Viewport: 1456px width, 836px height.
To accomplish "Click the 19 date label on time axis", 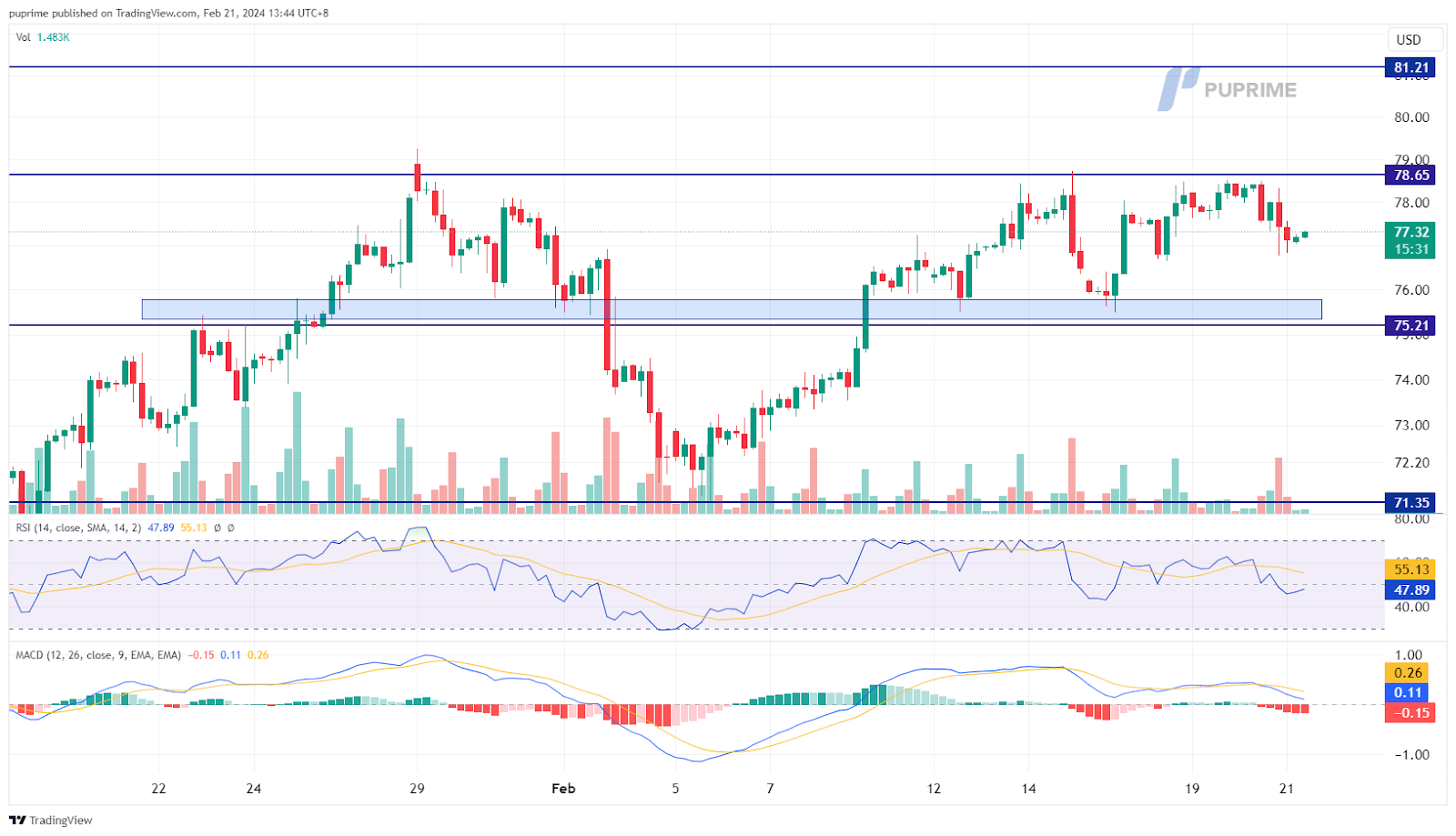I will click(x=1192, y=789).
